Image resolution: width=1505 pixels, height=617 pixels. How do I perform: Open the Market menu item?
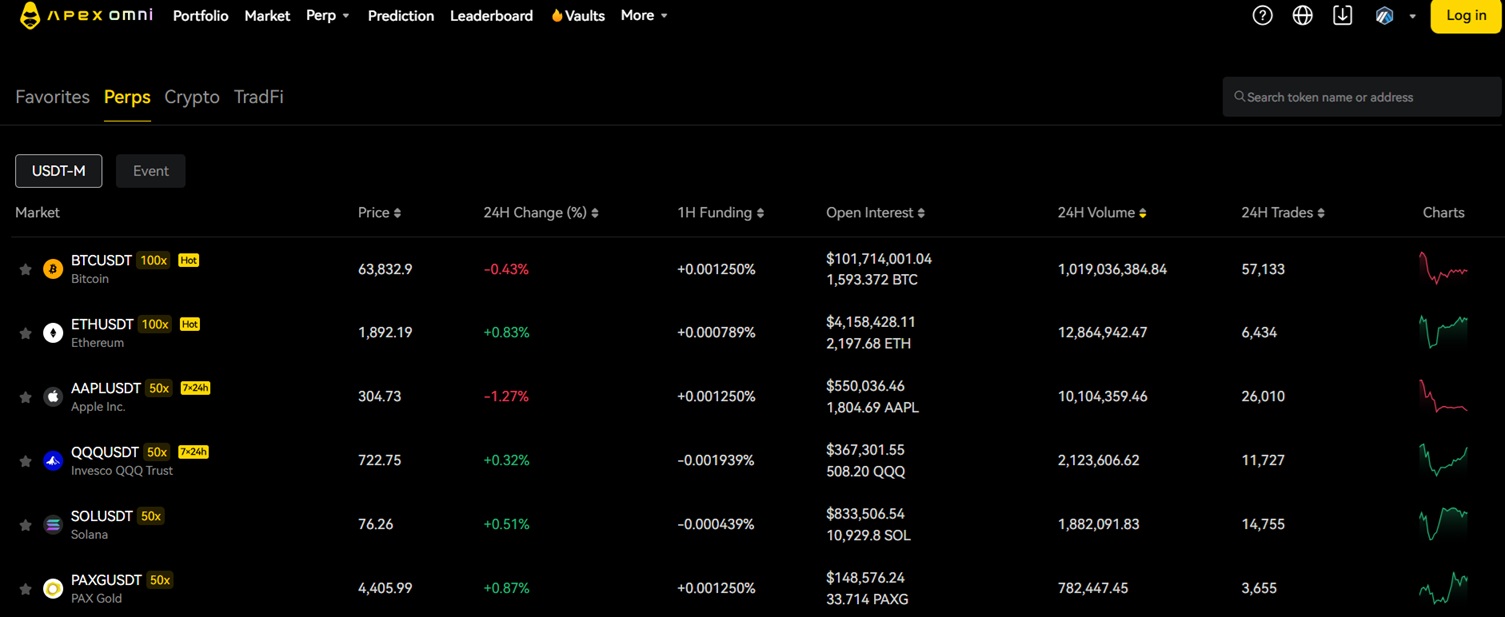(x=267, y=16)
